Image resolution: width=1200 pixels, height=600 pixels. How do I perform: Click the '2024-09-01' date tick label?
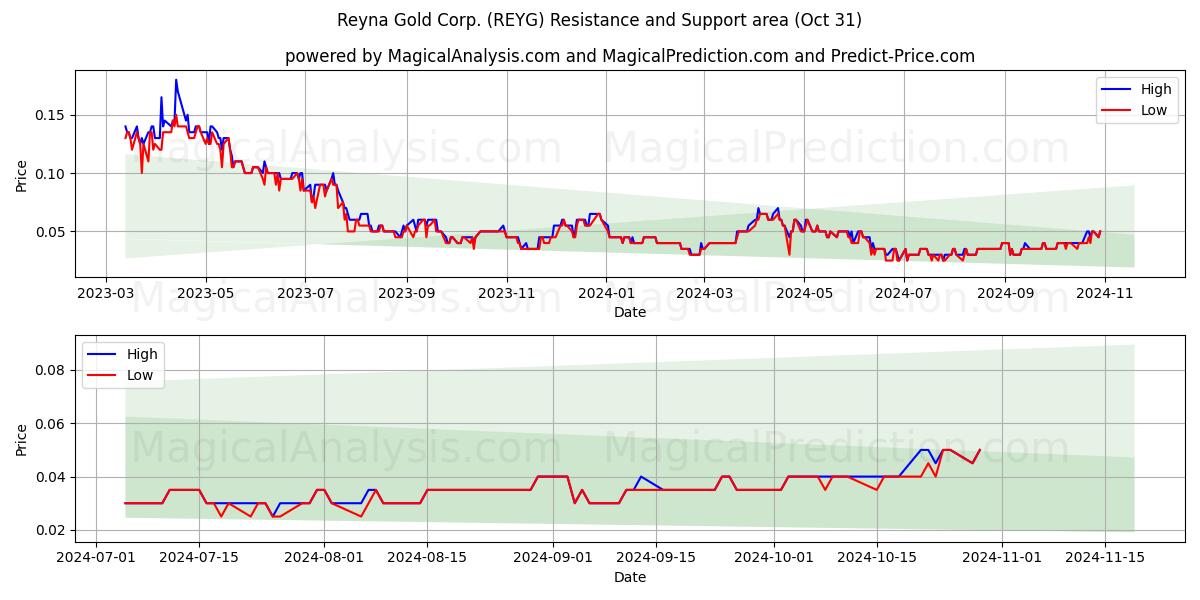point(552,558)
